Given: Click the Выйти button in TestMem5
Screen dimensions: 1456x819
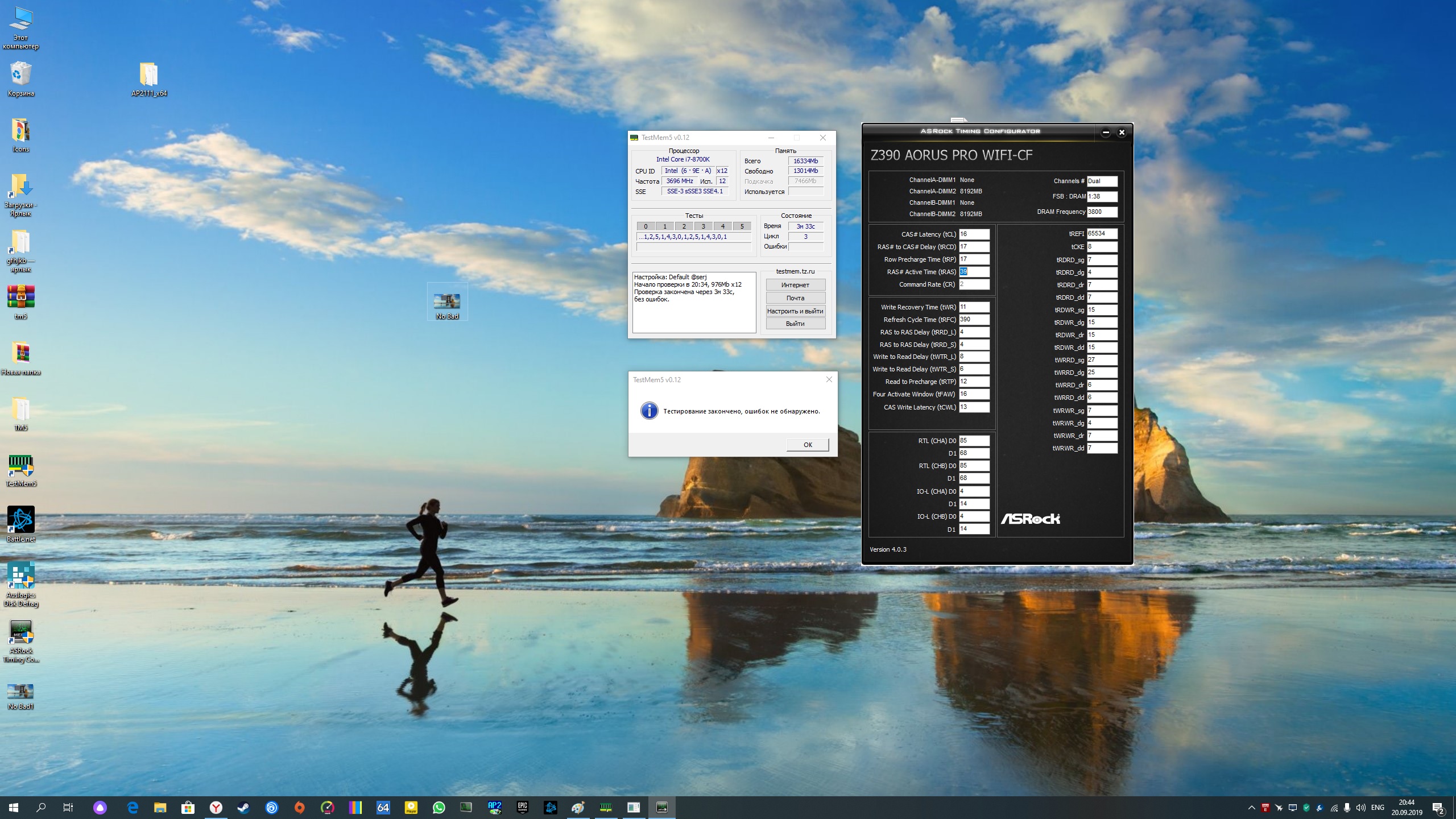Looking at the screenshot, I should click(x=795, y=324).
